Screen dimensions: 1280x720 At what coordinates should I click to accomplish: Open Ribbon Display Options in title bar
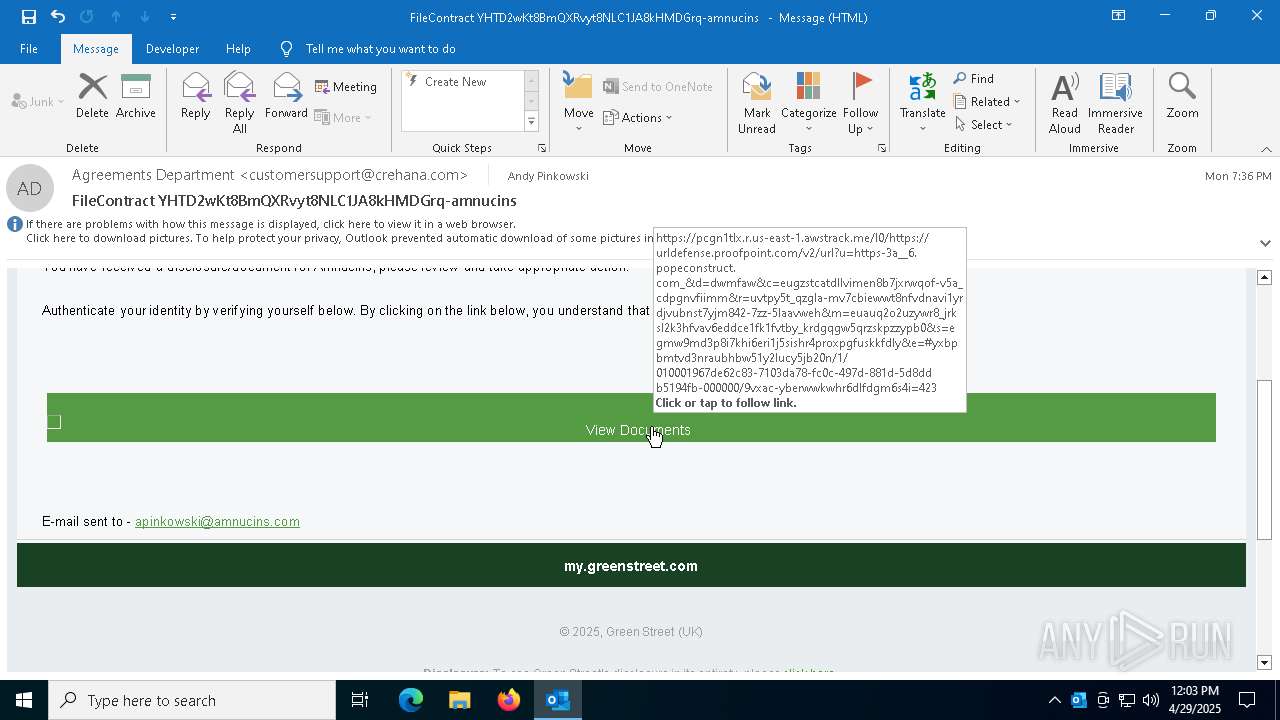[x=1119, y=16]
